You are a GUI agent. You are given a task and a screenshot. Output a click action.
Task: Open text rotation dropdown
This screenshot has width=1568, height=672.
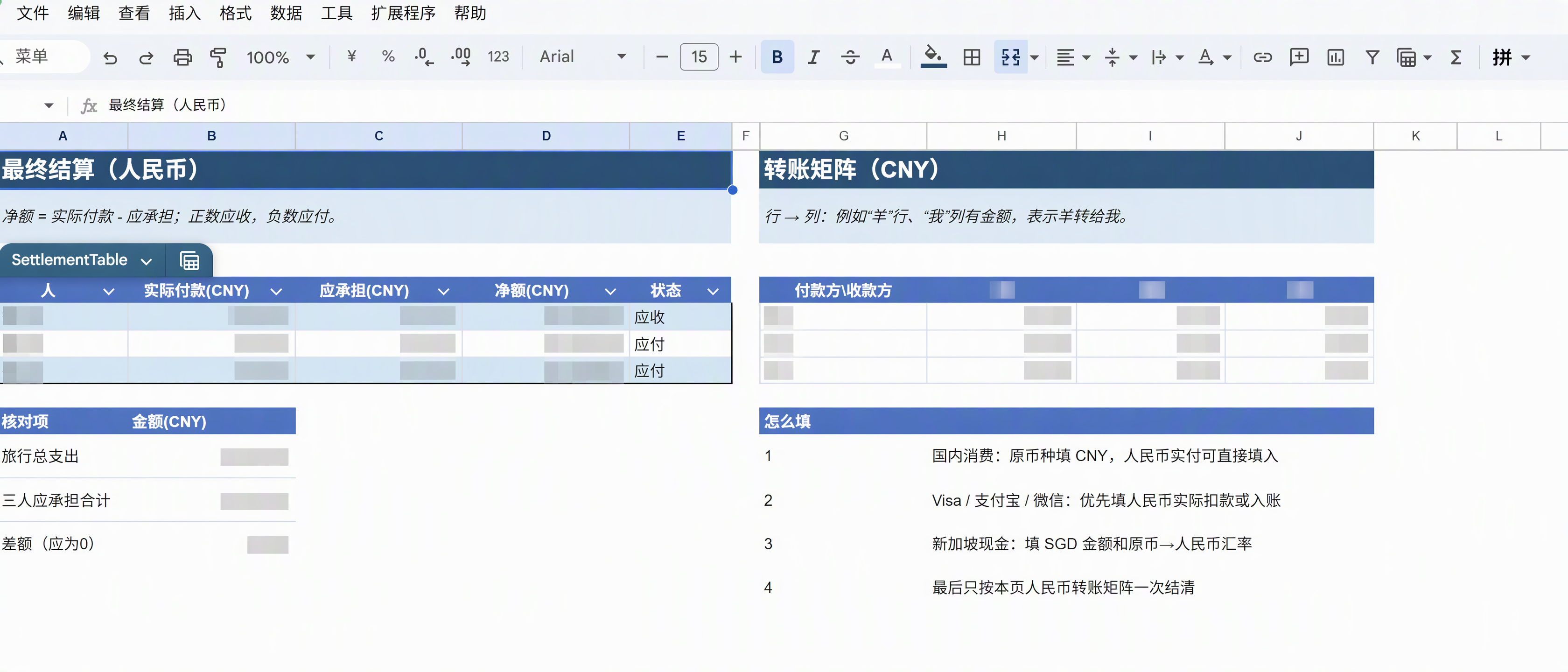1214,57
